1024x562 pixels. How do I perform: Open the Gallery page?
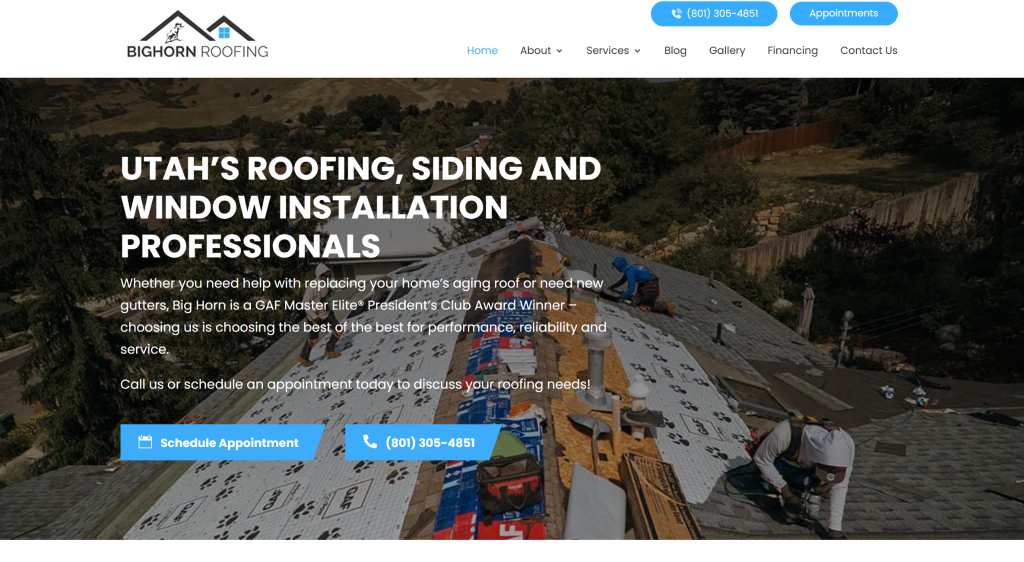point(727,50)
